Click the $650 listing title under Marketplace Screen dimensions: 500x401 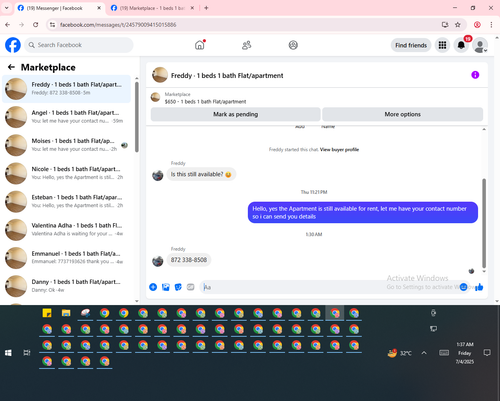pyautogui.click(x=205, y=102)
